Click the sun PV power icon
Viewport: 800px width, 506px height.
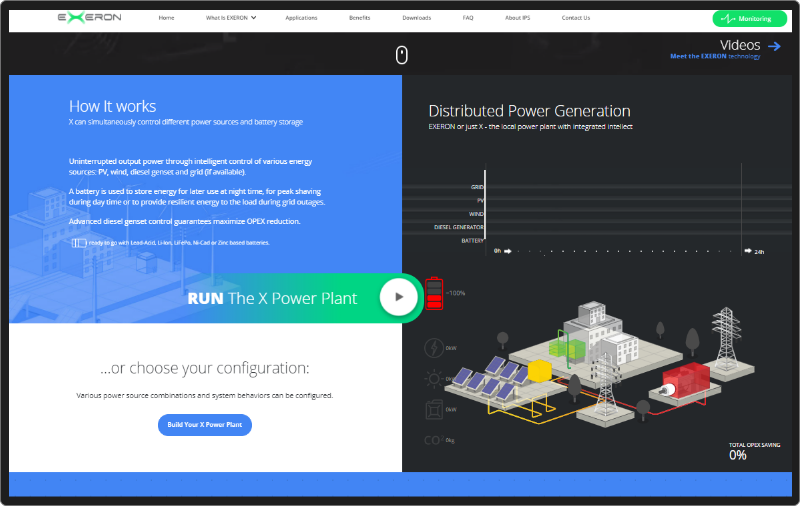(x=434, y=378)
